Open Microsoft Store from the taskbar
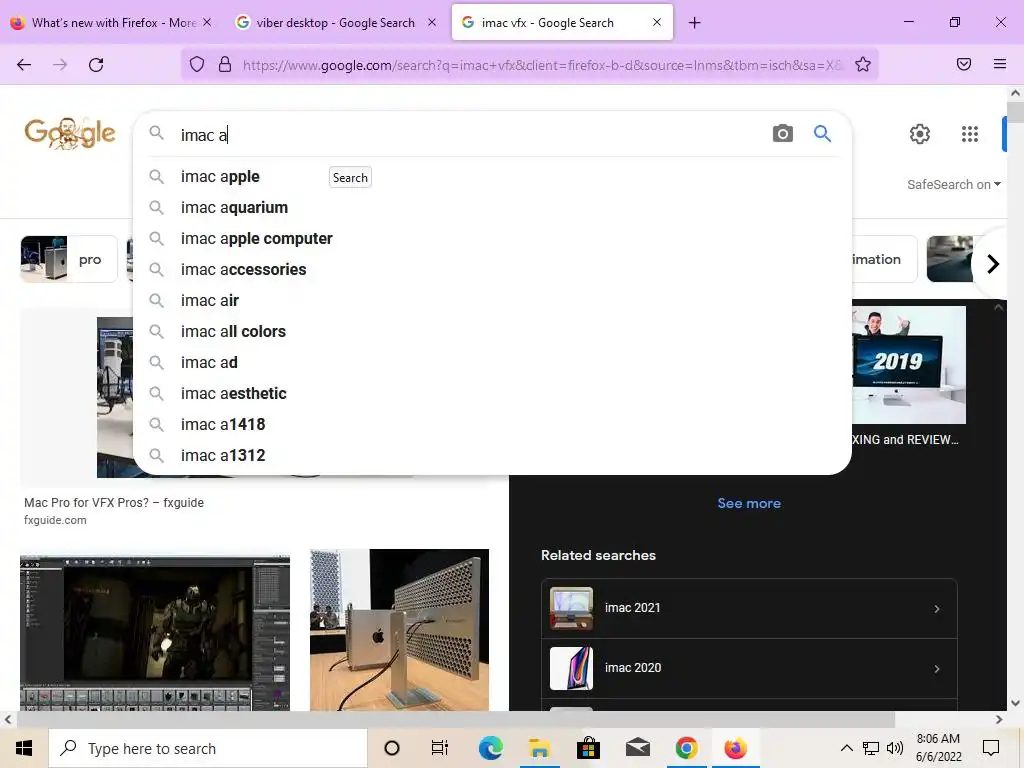1024x768 pixels. coord(588,748)
